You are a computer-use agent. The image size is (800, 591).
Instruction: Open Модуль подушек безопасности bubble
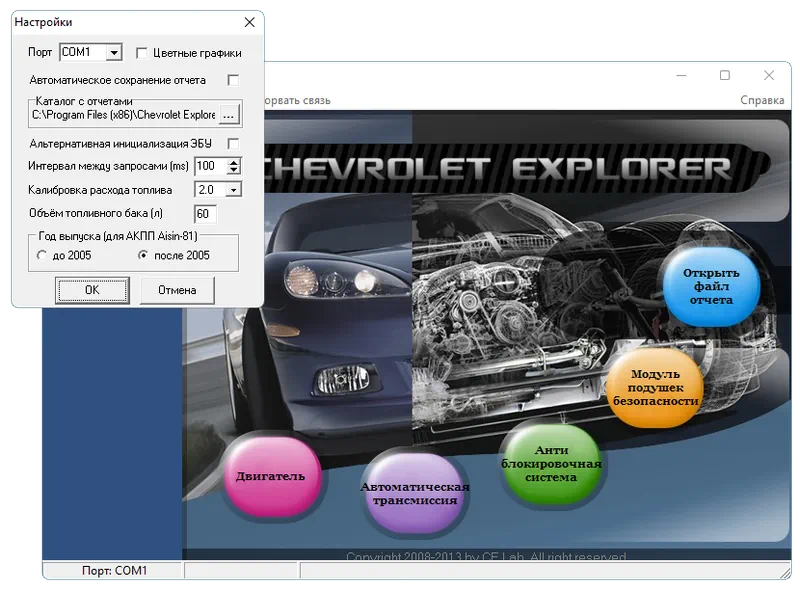[x=655, y=387]
